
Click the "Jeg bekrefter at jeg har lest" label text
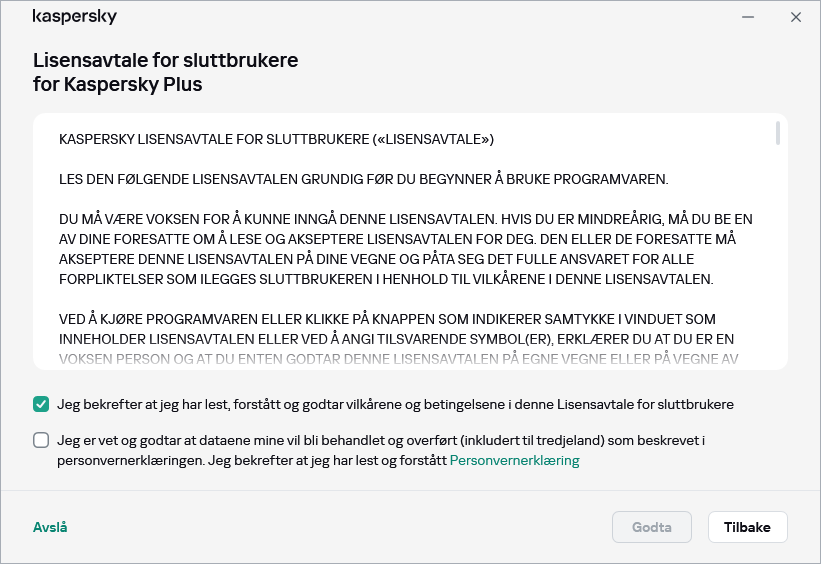pyautogui.click(x=395, y=405)
